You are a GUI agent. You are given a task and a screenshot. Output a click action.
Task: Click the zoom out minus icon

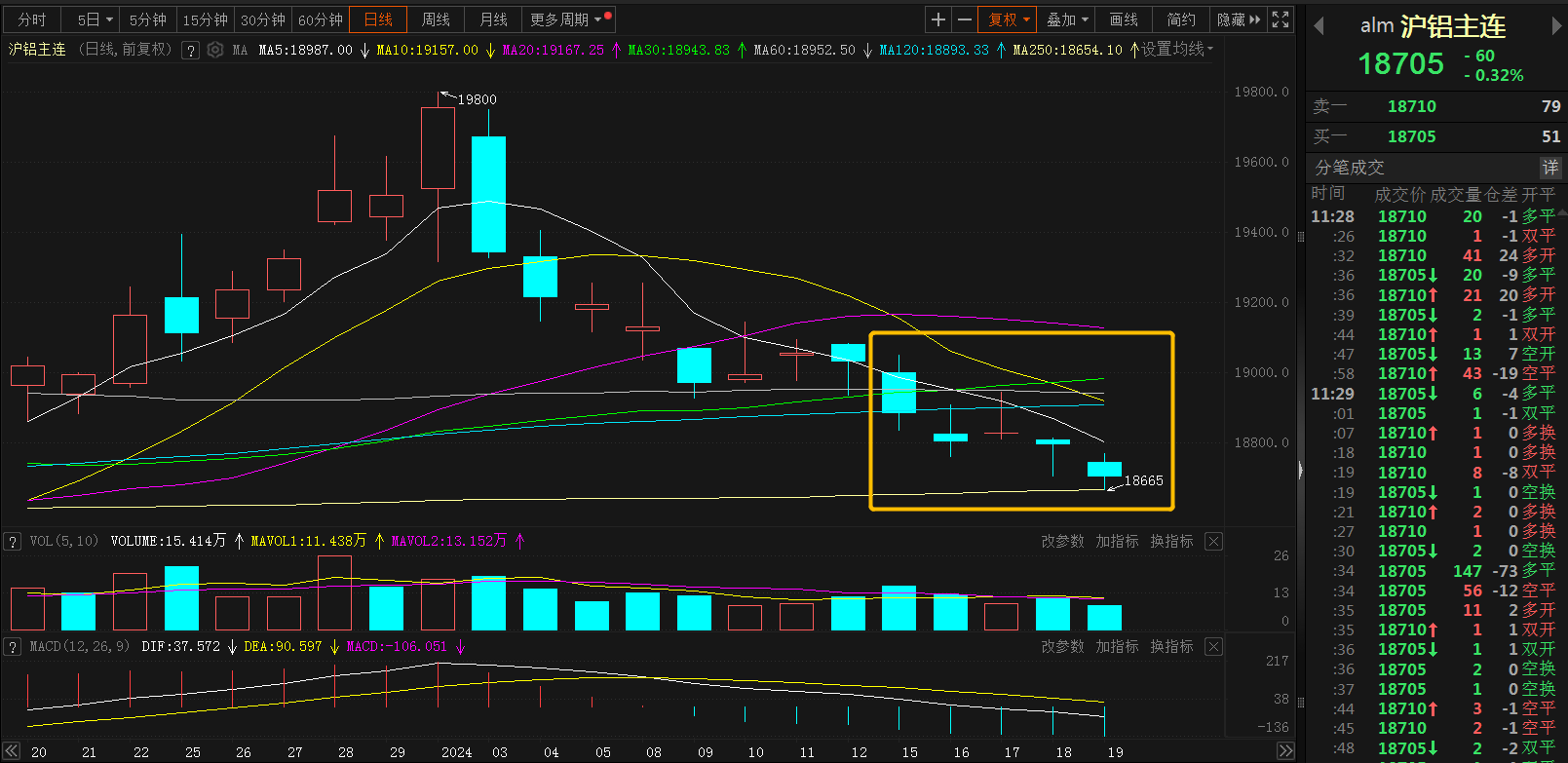pyautogui.click(x=964, y=19)
